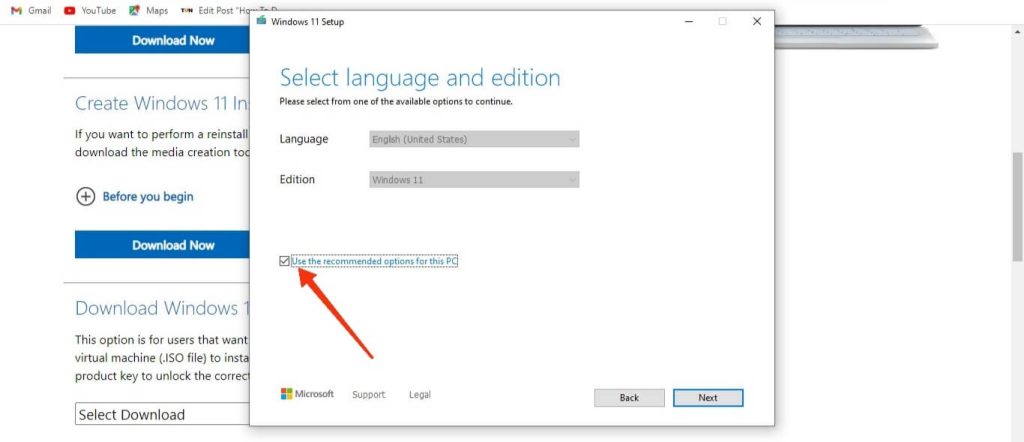The height and width of the screenshot is (442, 1024).
Task: Click the Windows 11 Setup title icon
Action: (x=262, y=21)
